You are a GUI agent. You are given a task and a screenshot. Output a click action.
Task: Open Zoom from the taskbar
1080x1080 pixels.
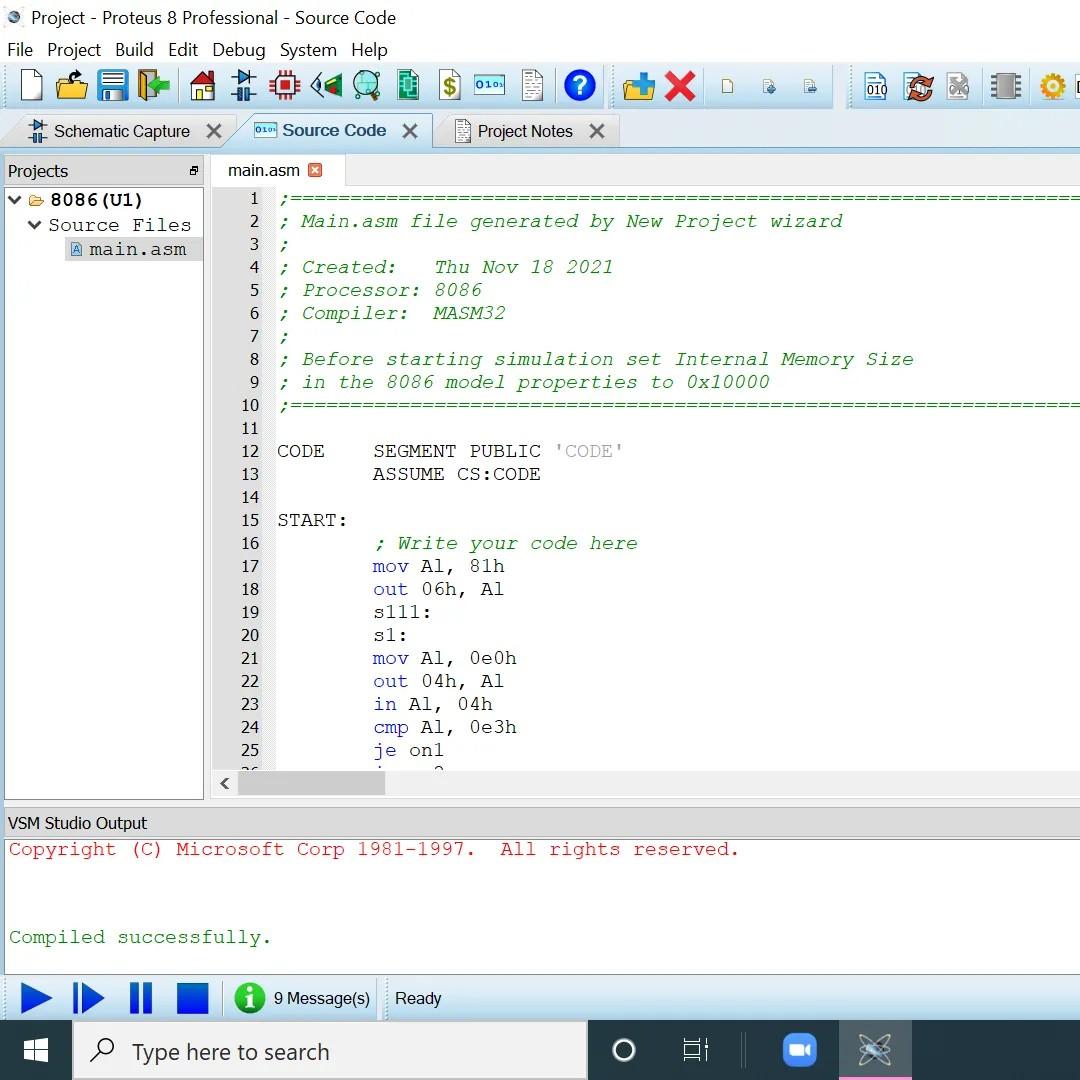800,1050
